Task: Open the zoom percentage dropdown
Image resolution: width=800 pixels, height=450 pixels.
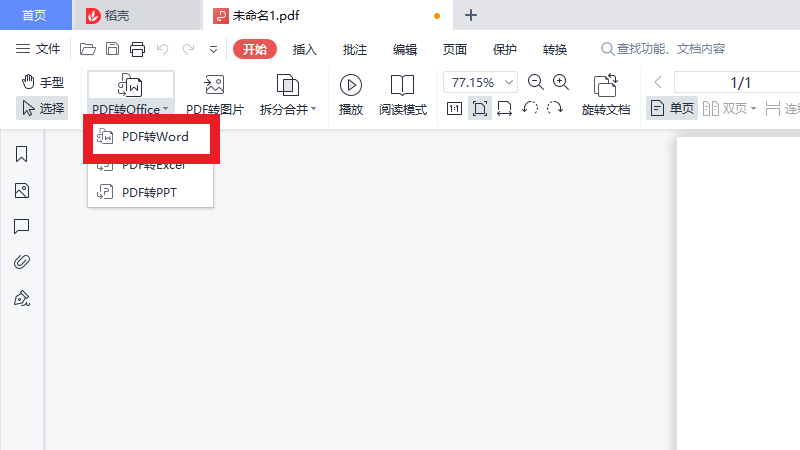Action: [x=511, y=83]
